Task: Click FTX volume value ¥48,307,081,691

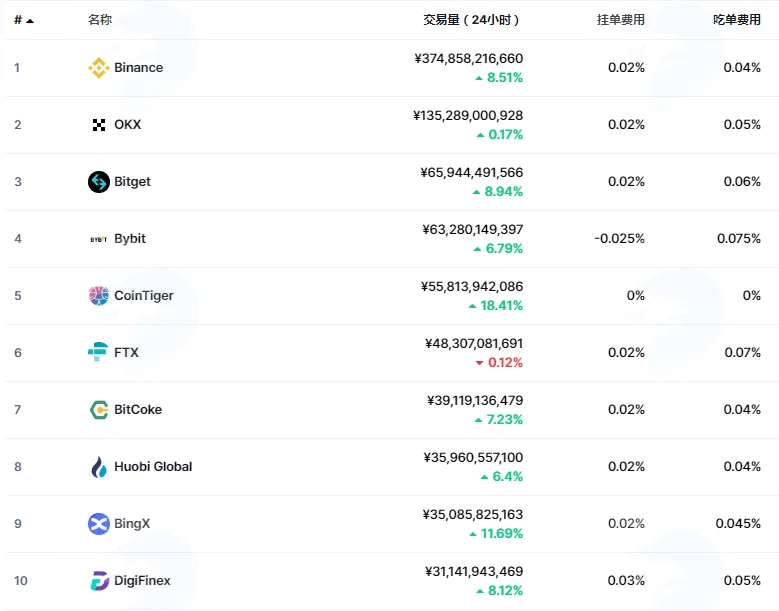Action: pyautogui.click(x=474, y=344)
